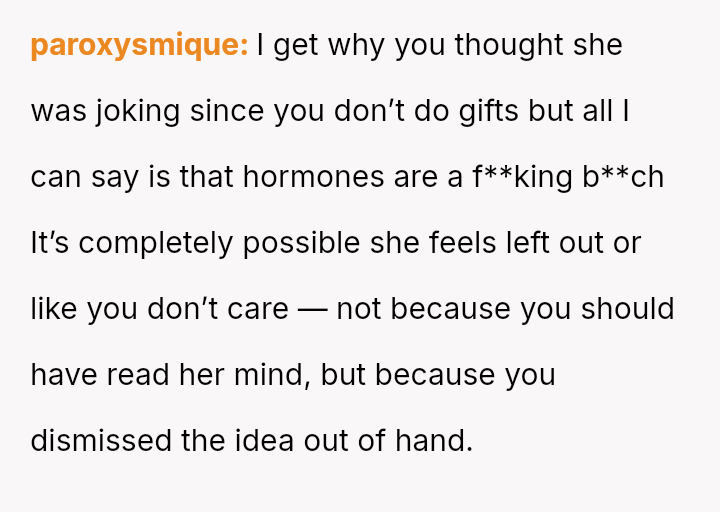The height and width of the screenshot is (512, 720).
Task: Click the word "gifts" in the second line
Action: point(488,112)
